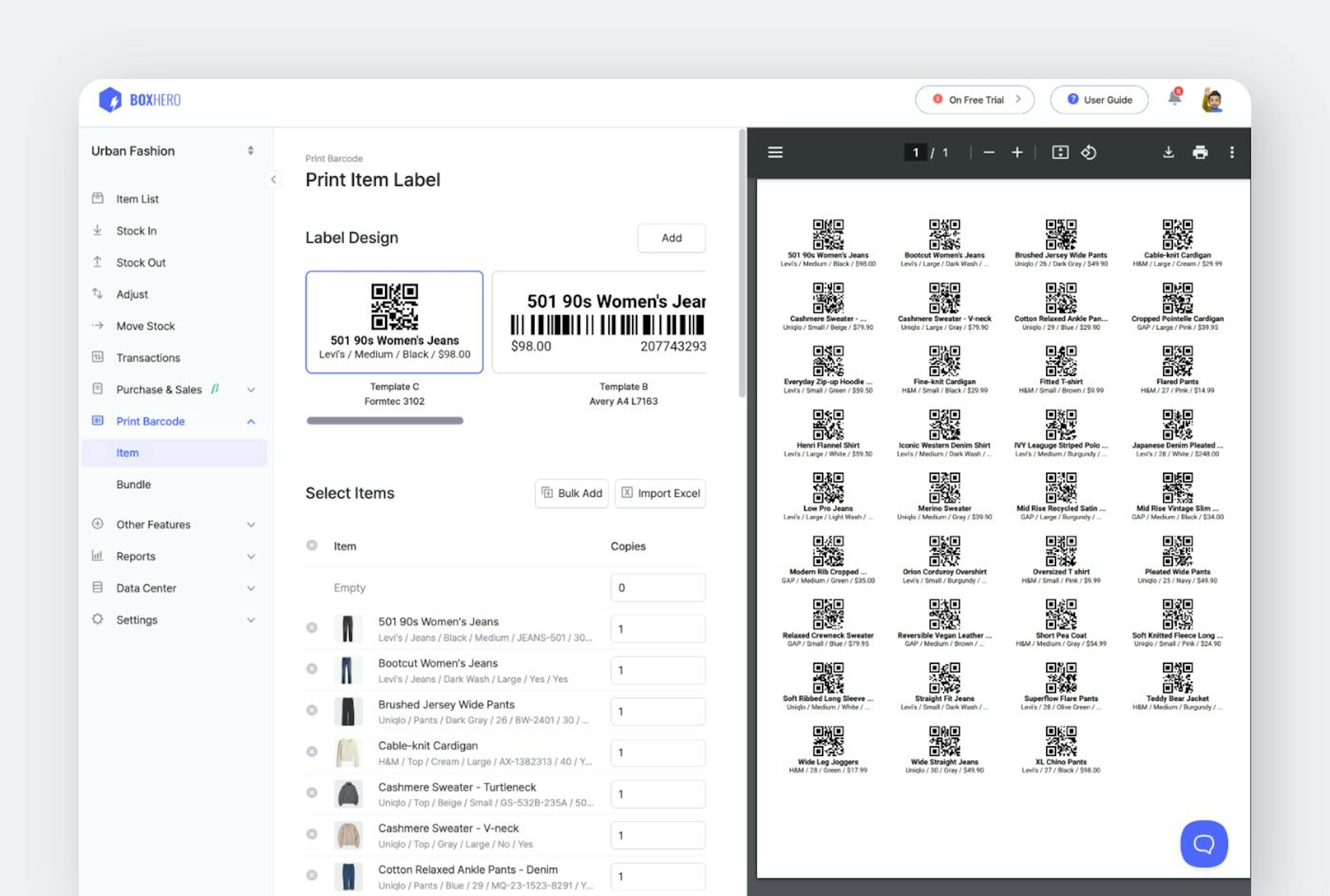
Task: Print the label PDF
Action: click(1200, 153)
